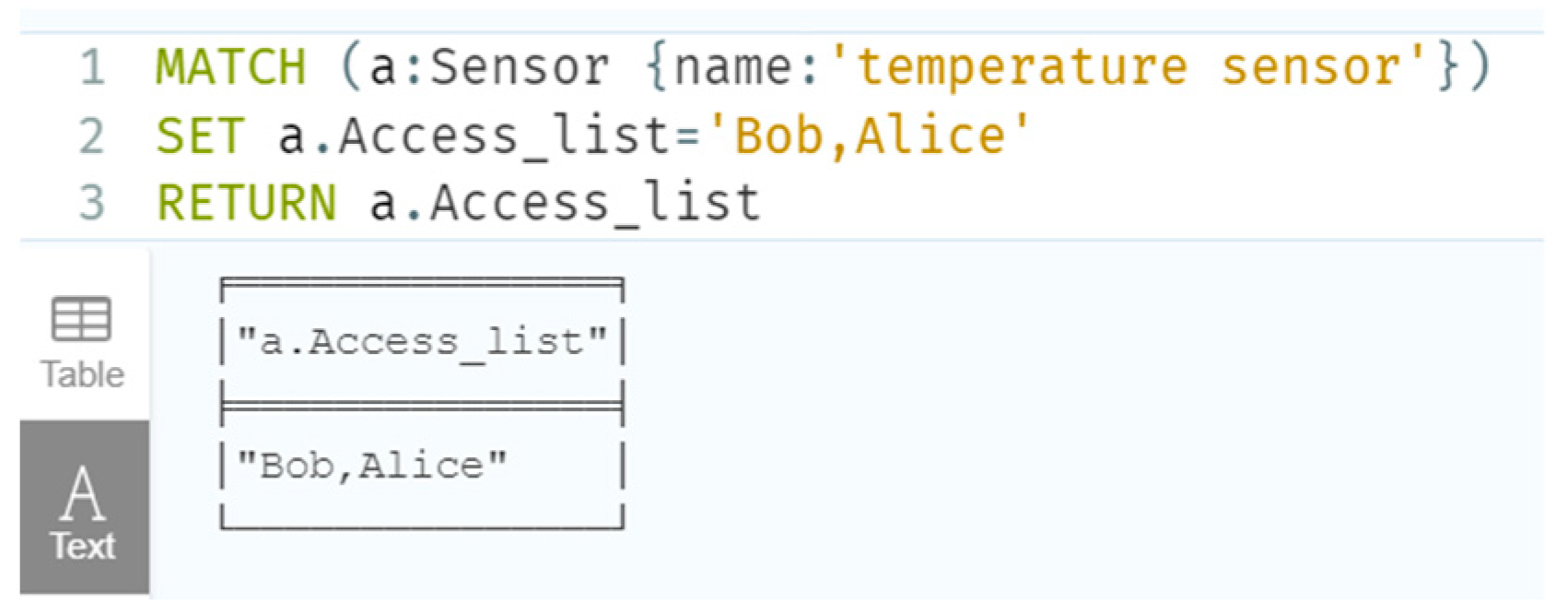Click line number 1 in the editor gutter
Screen dimensions: 1568x614
click(x=92, y=67)
